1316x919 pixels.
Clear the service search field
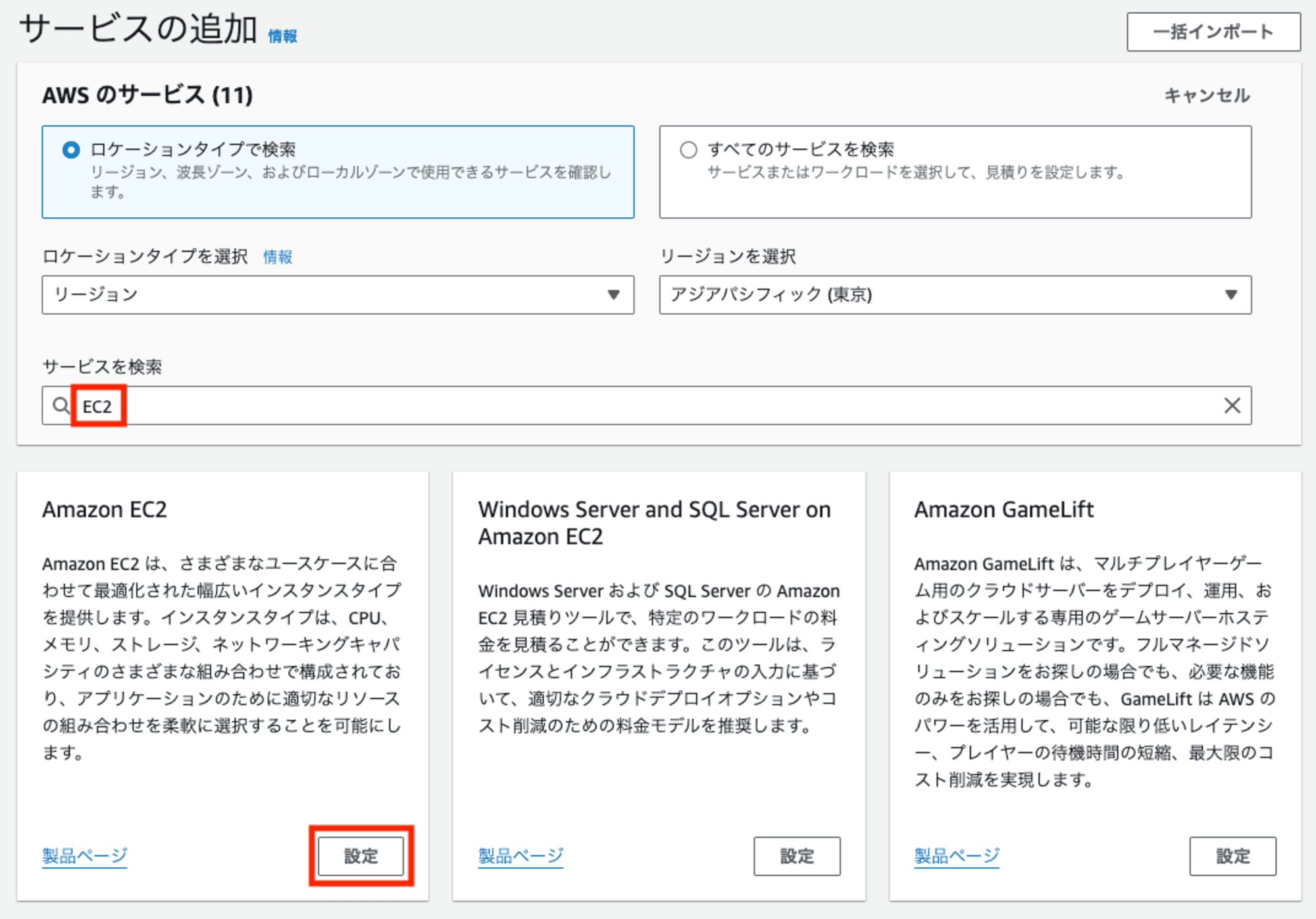(x=1232, y=406)
